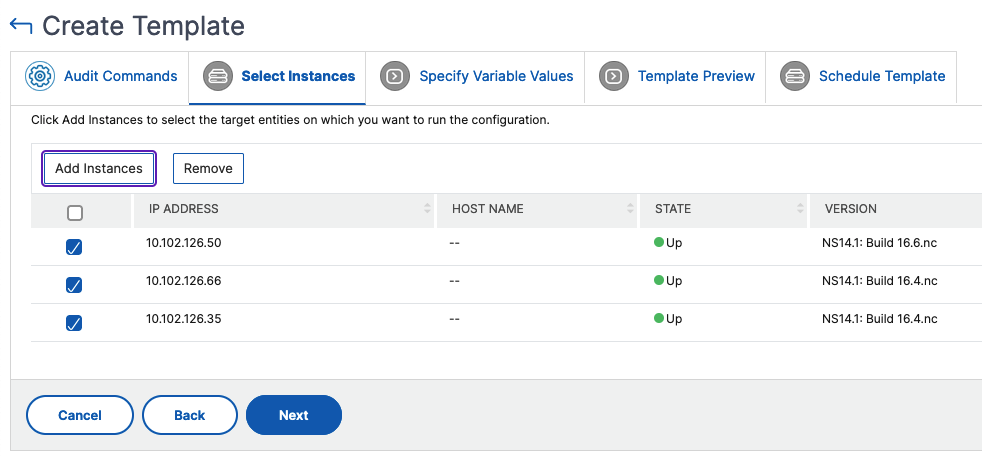
Task: Click the 'Click Add Instances to select' instruction text
Action: tap(290, 120)
